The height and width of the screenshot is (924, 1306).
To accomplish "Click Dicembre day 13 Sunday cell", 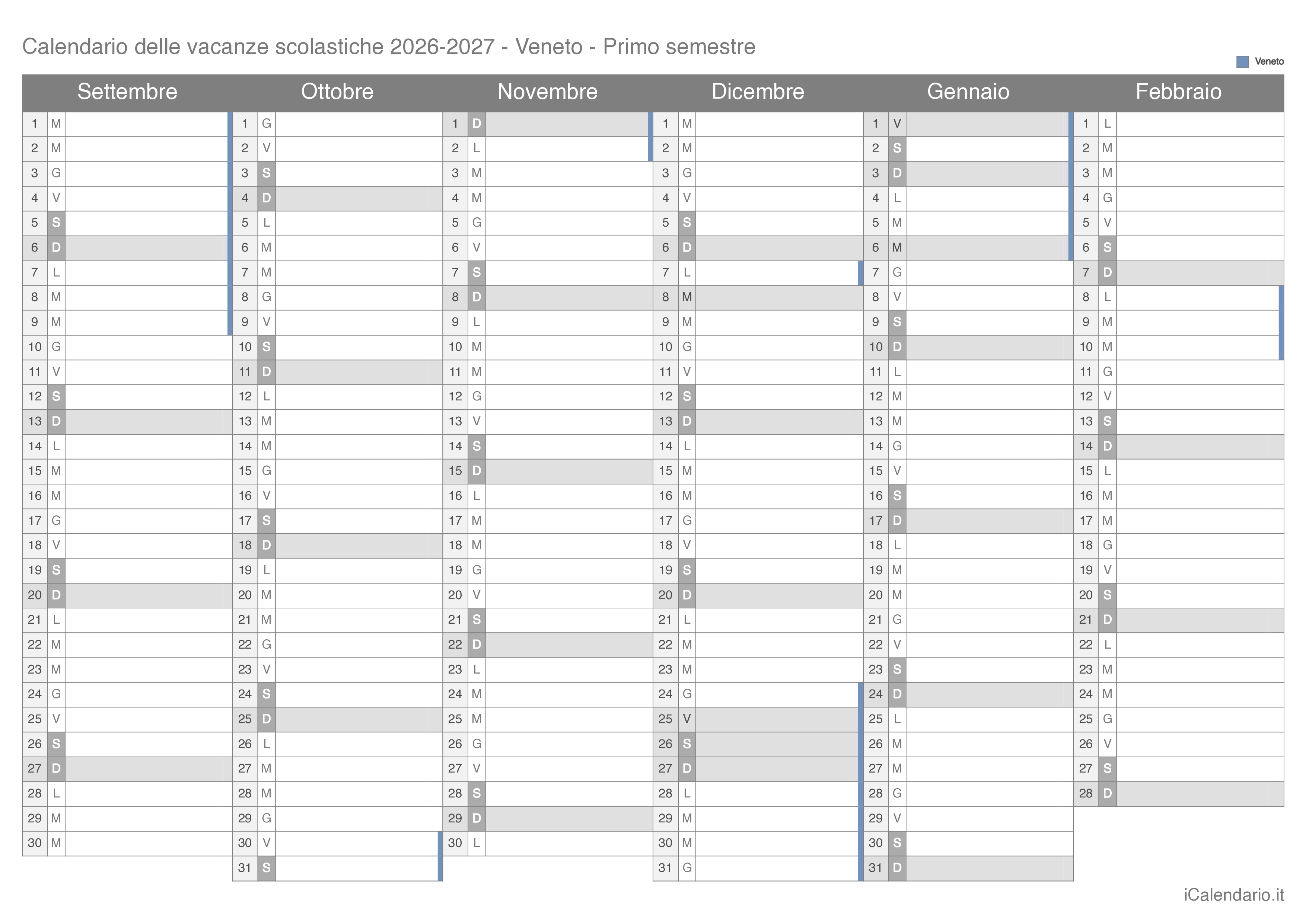I will (687, 422).
